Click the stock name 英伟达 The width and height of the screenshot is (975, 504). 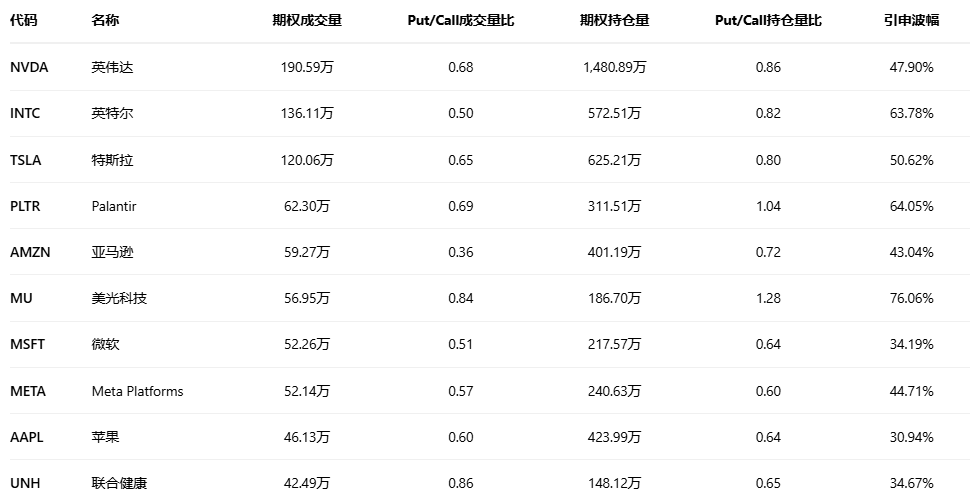pyautogui.click(x=111, y=67)
